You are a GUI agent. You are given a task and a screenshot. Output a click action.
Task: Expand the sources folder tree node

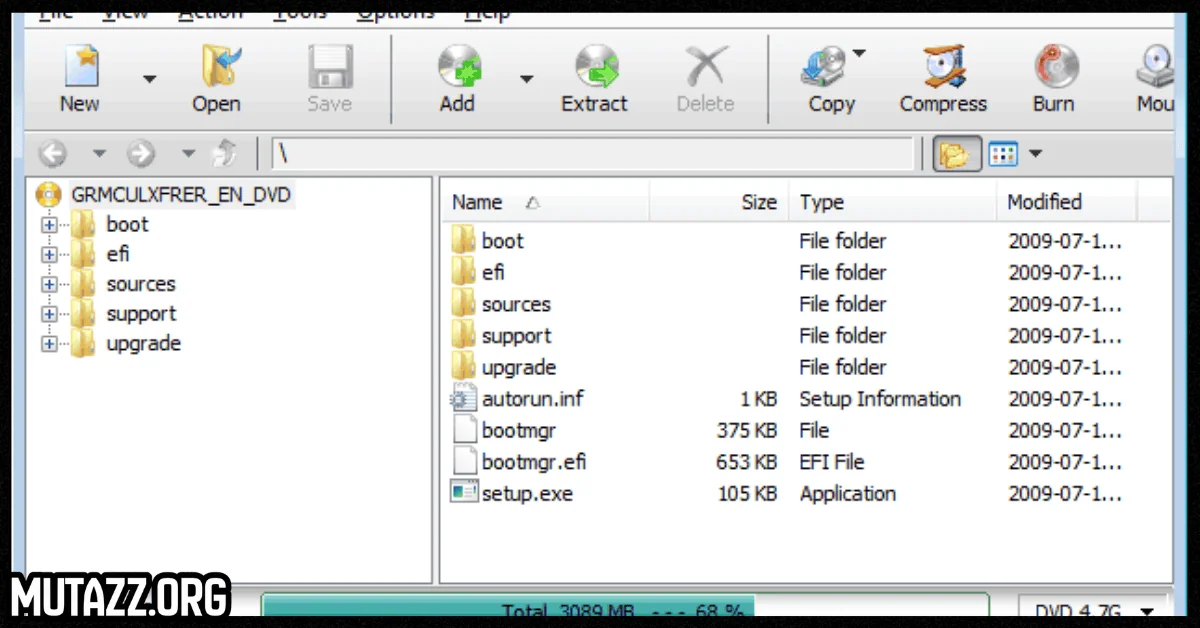[x=49, y=285]
